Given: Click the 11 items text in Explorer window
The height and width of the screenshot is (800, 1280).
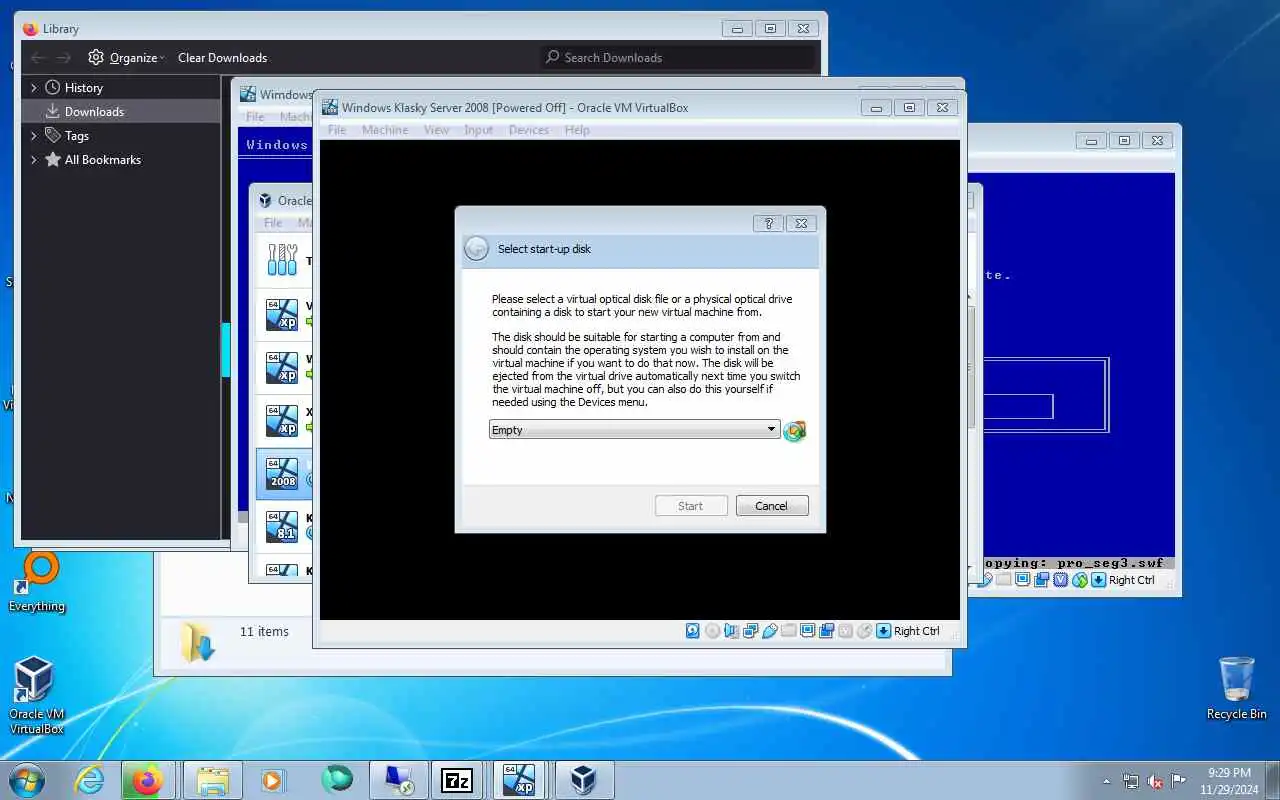Looking at the screenshot, I should pos(264,631).
